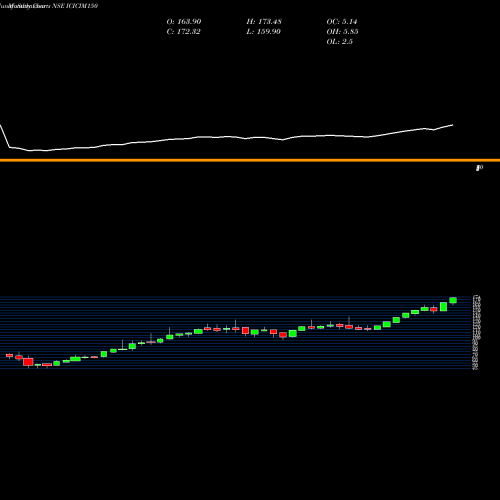Click the 'OC: 5.14' value
This screenshot has width=500, height=500.
pyautogui.click(x=342, y=22)
